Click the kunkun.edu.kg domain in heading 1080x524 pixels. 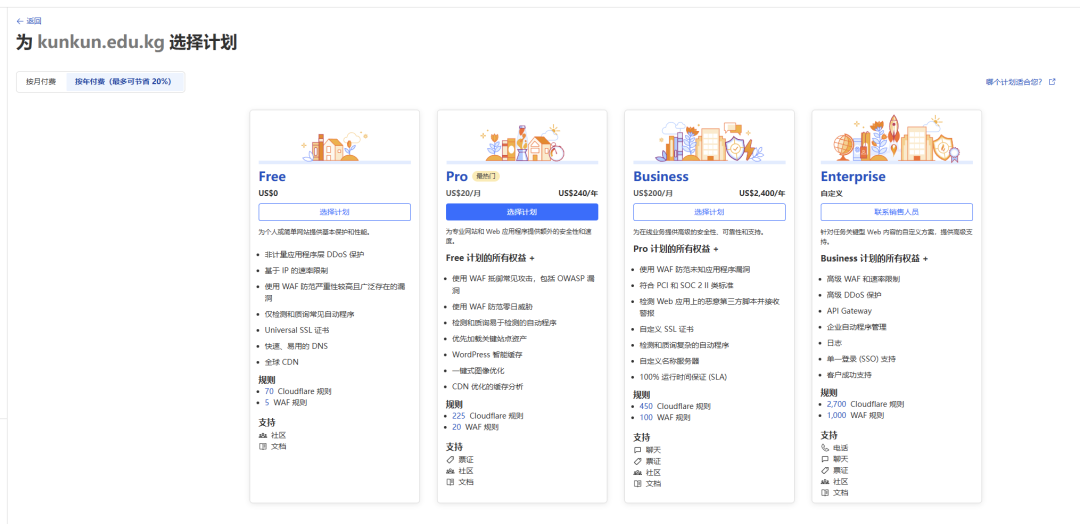click(x=101, y=43)
